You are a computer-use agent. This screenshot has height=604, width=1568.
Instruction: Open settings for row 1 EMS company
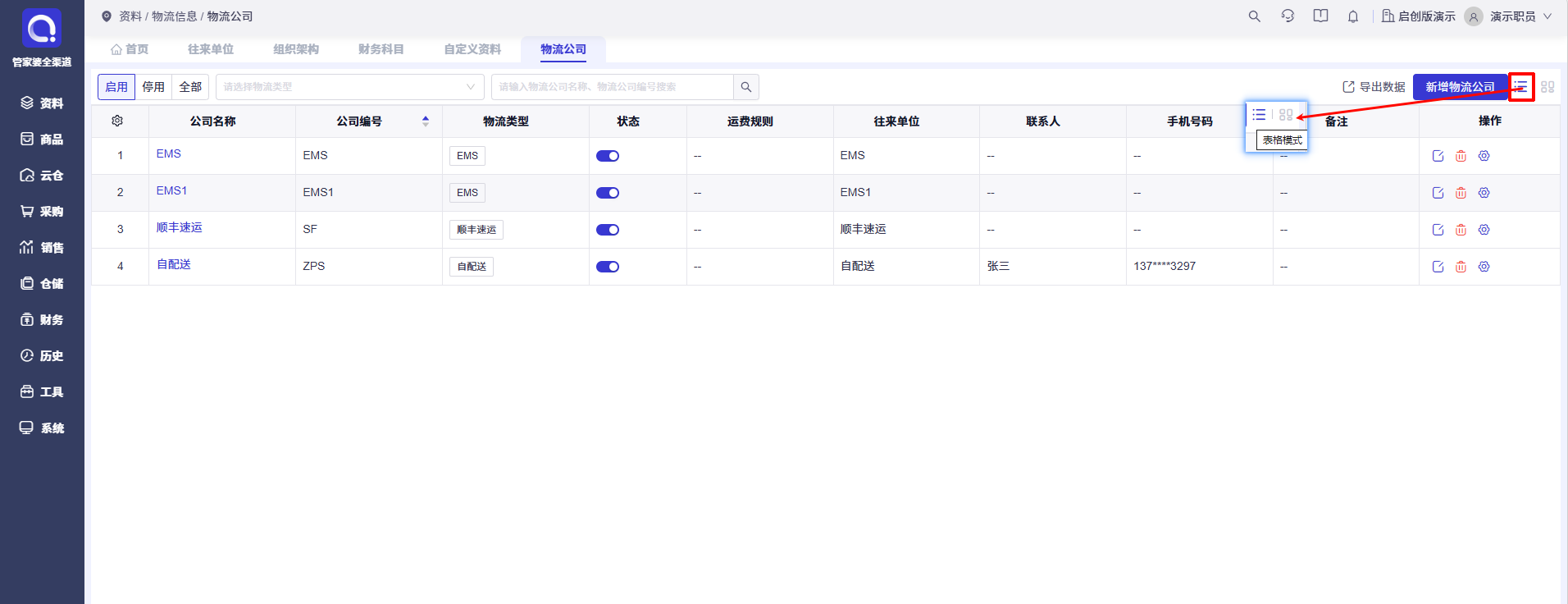pos(1484,156)
